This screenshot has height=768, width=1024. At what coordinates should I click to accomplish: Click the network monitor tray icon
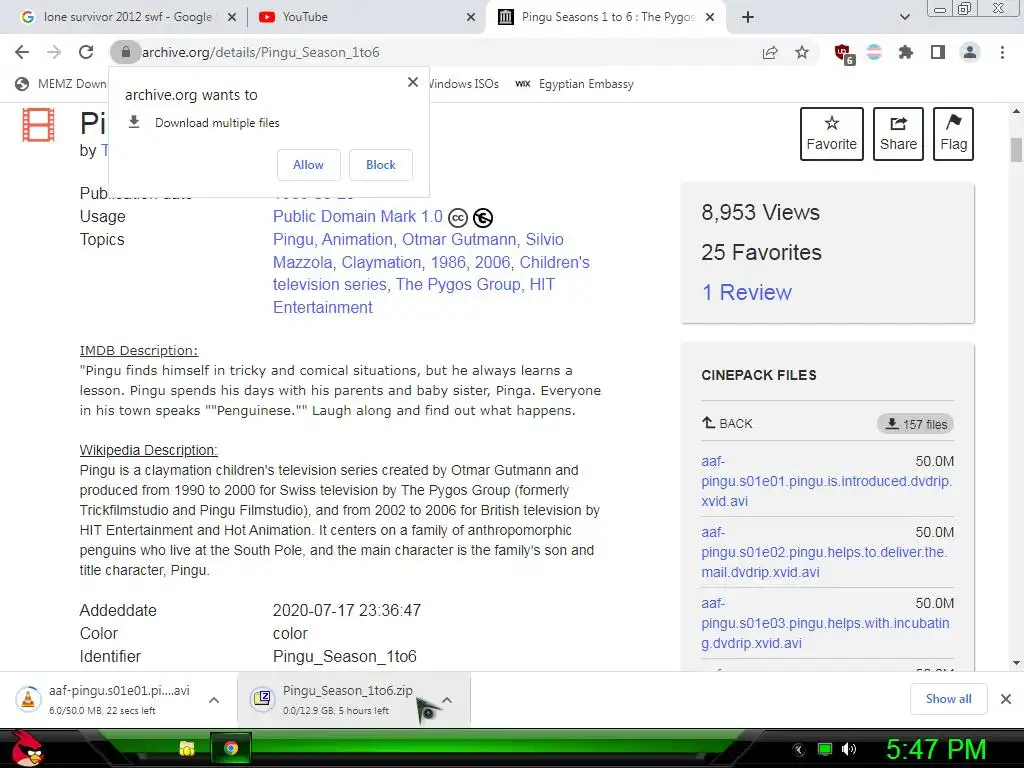tap(825, 749)
